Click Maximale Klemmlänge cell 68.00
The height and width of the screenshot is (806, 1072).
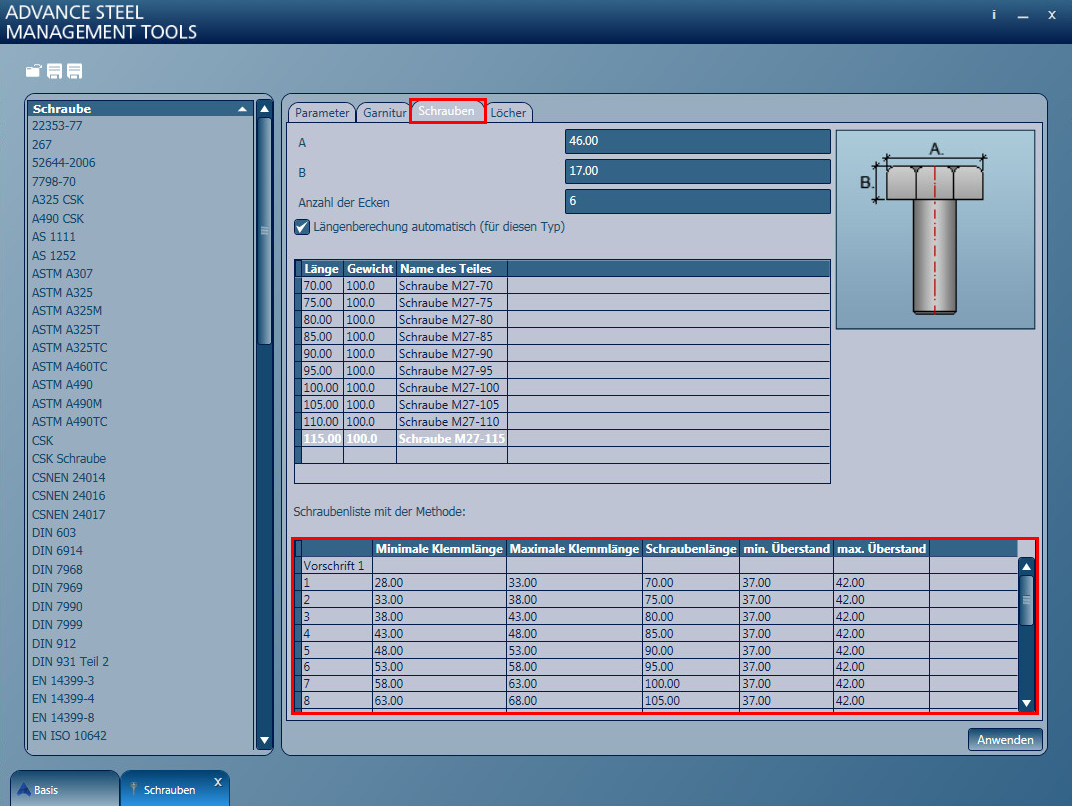point(574,701)
